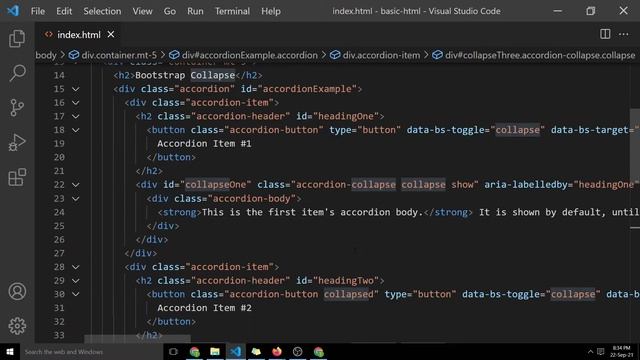Click the "headingTwo" id value

(x=346, y=281)
